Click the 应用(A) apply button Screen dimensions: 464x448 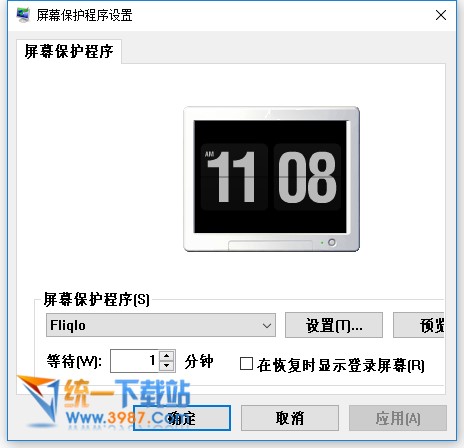tap(398, 418)
